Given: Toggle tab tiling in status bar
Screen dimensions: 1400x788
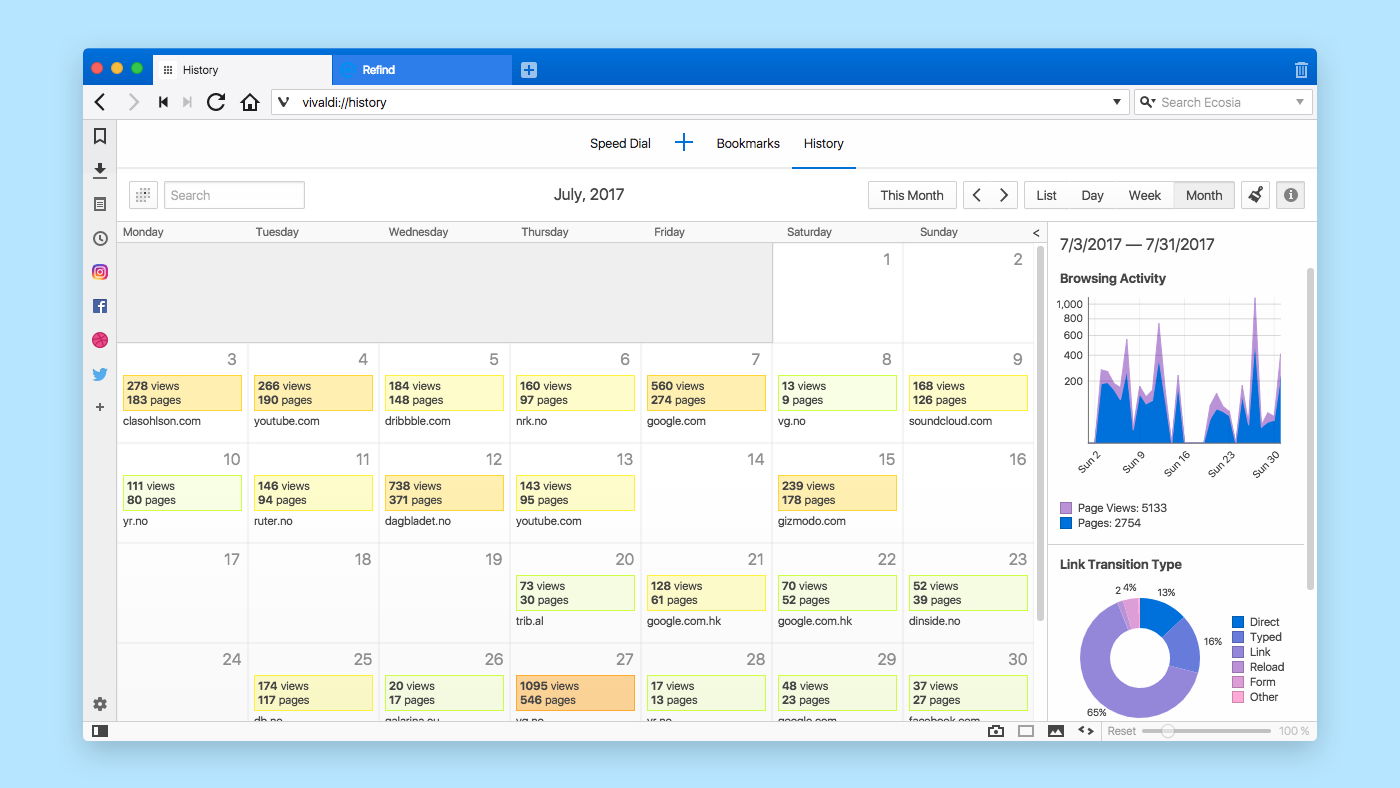Looking at the screenshot, I should point(1025,731).
